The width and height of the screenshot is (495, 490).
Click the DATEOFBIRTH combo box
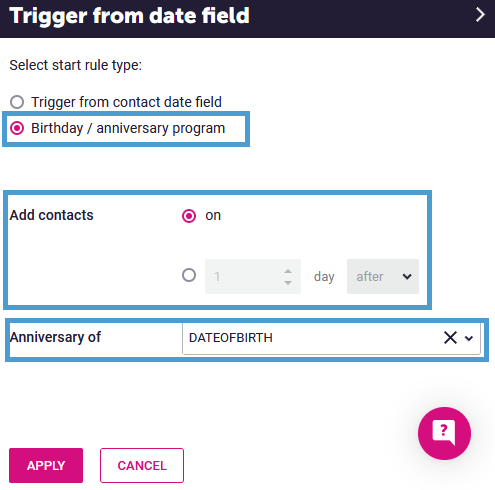pos(331,338)
